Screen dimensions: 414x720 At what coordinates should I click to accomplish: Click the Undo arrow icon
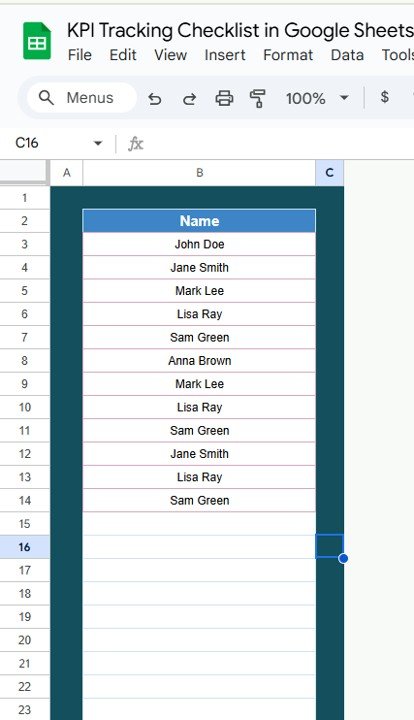[155, 98]
